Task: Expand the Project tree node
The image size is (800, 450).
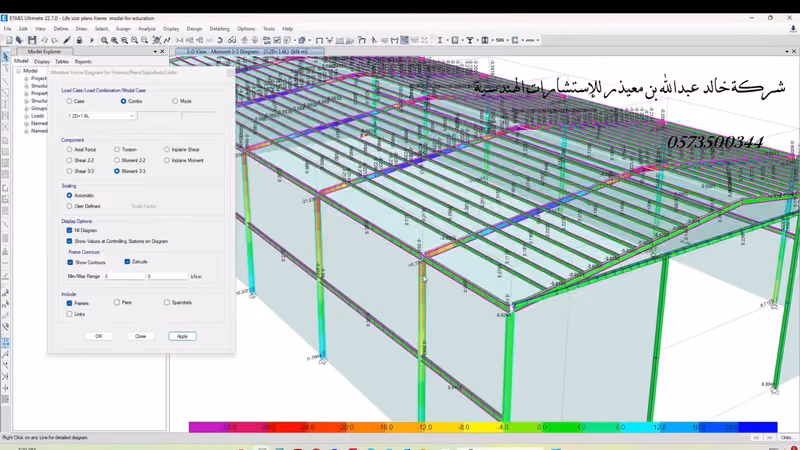Action: [x=27, y=79]
